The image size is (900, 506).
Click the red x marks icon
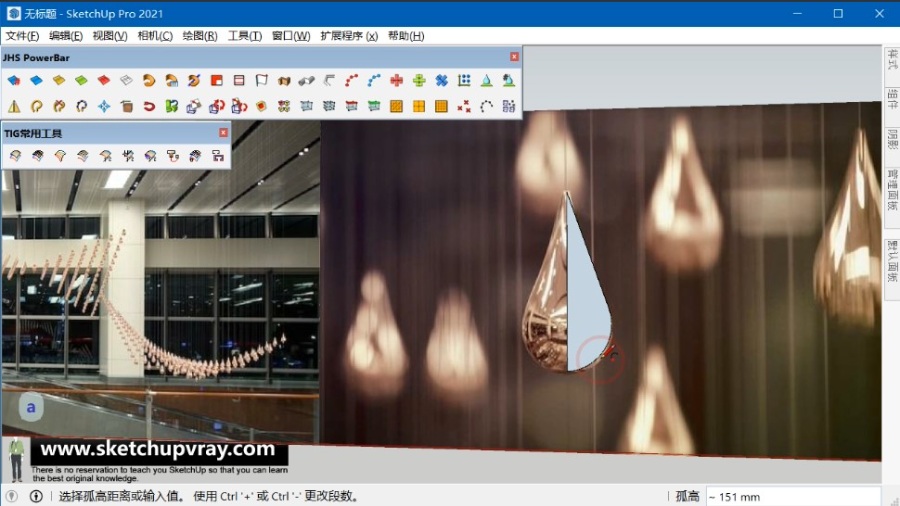pos(464,106)
